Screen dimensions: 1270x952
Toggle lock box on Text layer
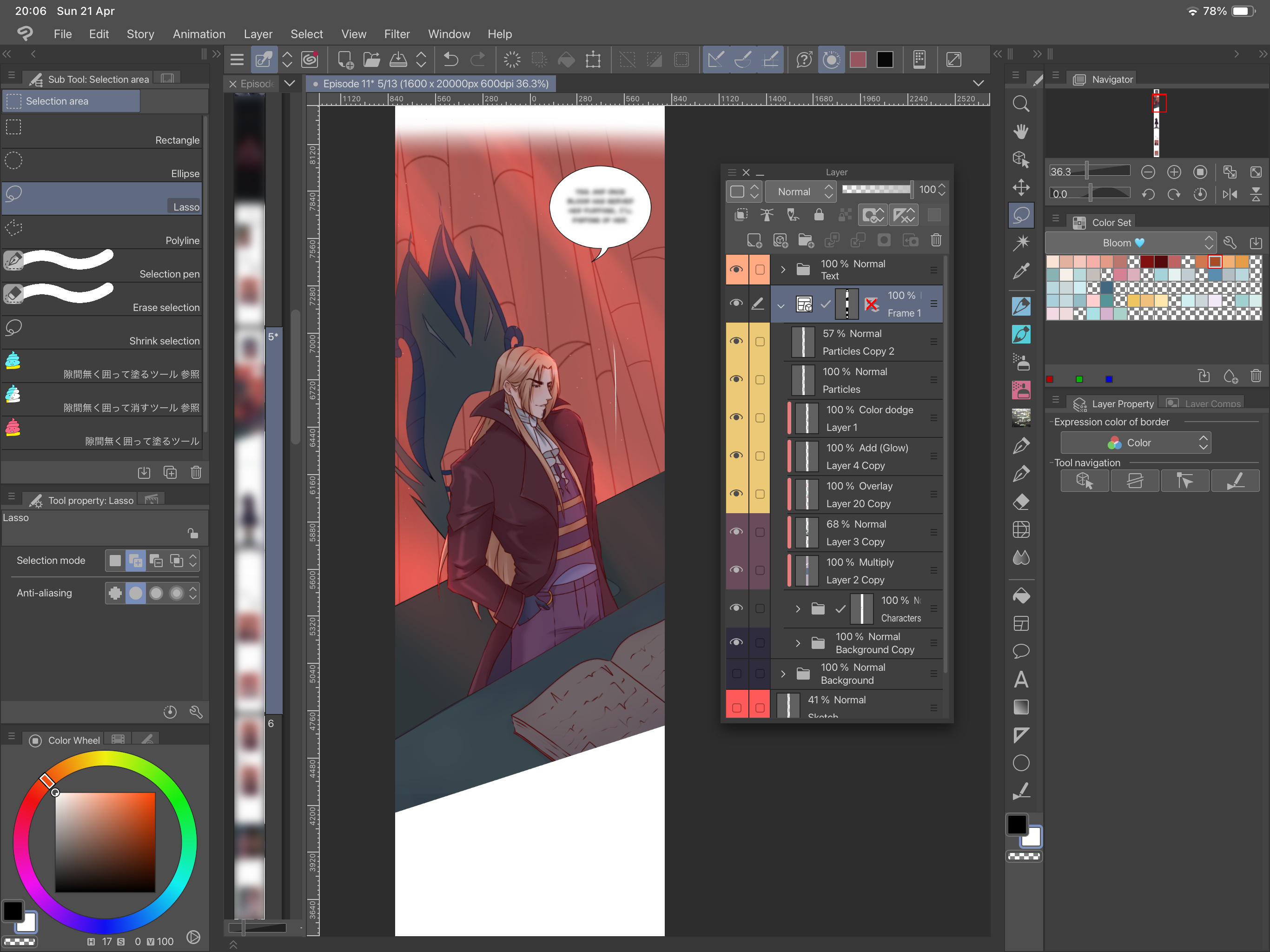coord(759,269)
